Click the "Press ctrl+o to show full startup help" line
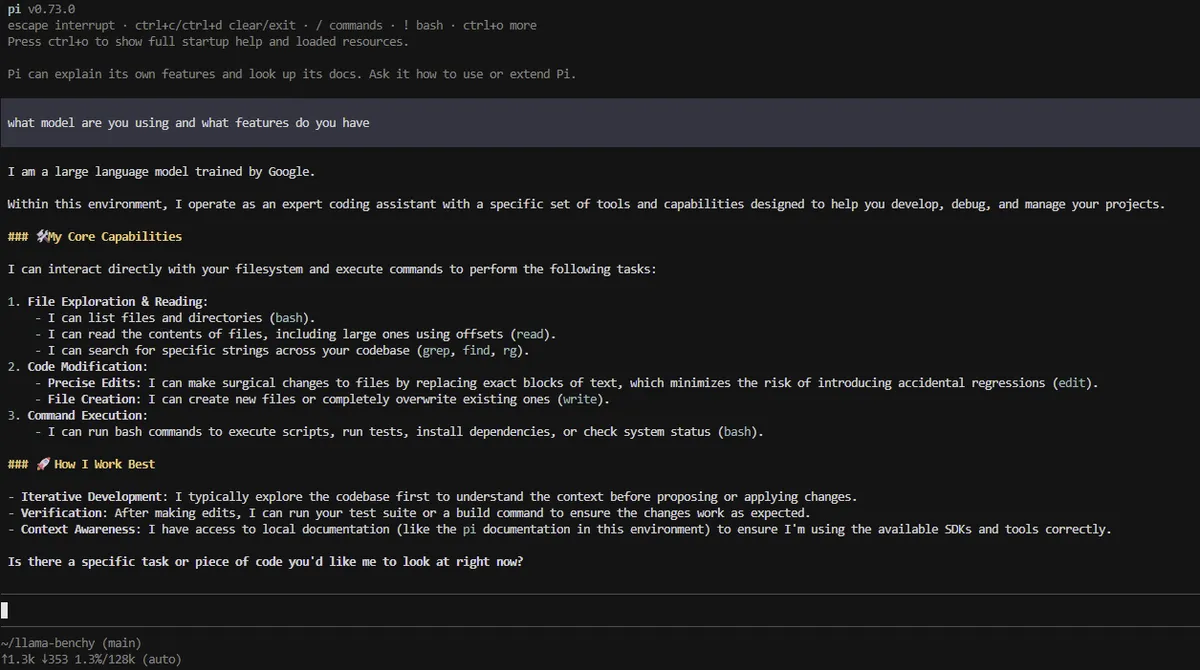 pyautogui.click(x=208, y=42)
